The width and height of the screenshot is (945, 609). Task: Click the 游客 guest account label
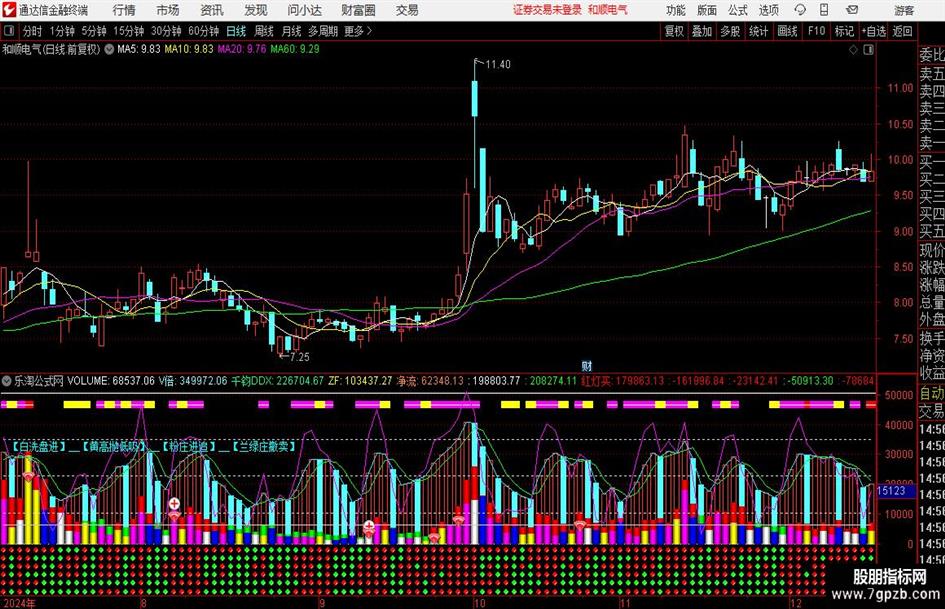(904, 10)
